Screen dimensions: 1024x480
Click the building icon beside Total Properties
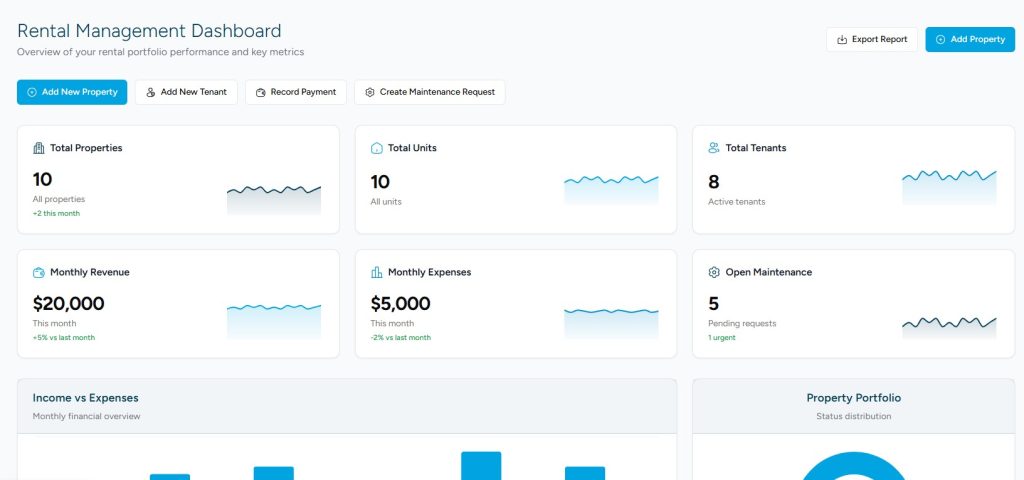(x=39, y=148)
